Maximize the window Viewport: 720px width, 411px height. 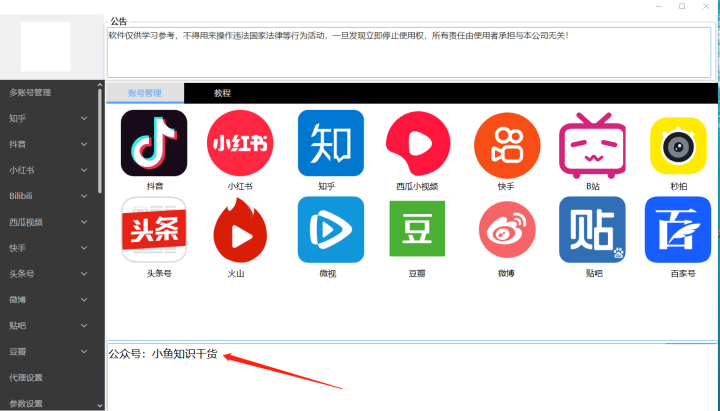[x=682, y=6]
